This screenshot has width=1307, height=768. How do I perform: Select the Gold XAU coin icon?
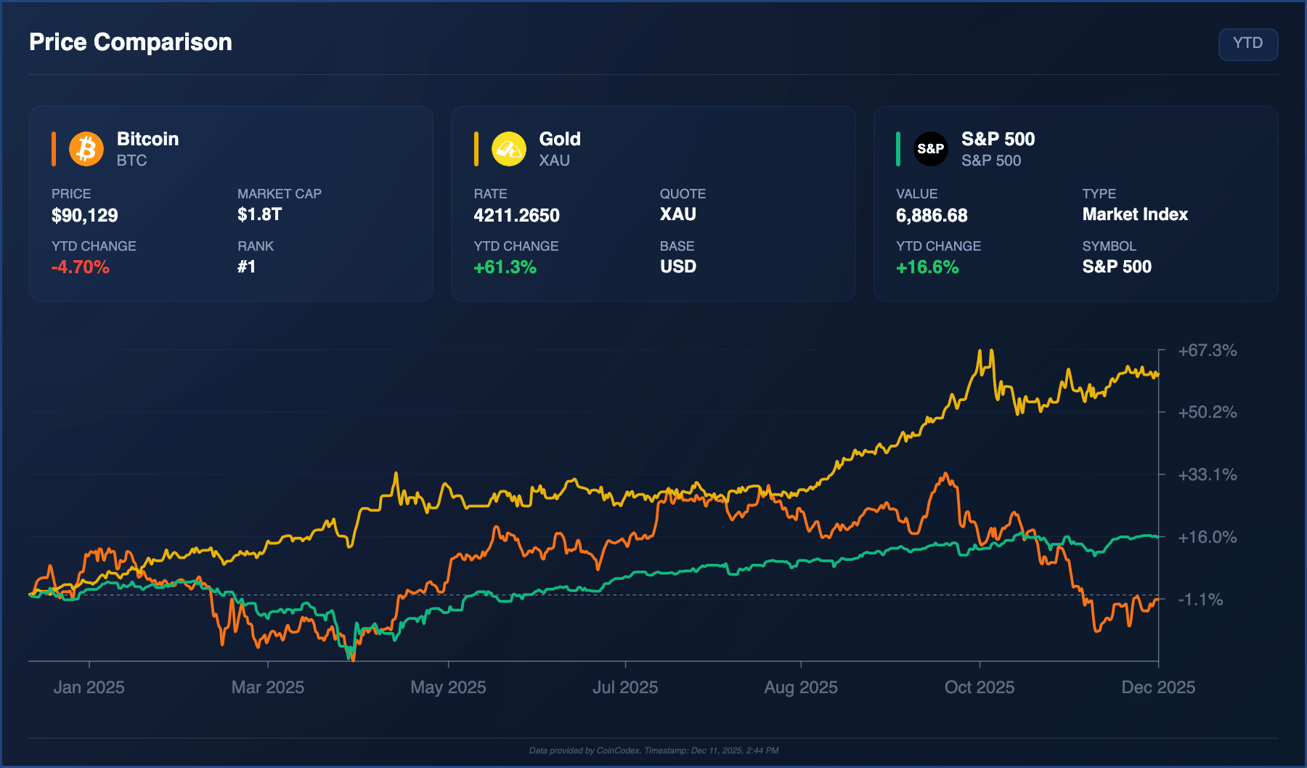coord(508,148)
